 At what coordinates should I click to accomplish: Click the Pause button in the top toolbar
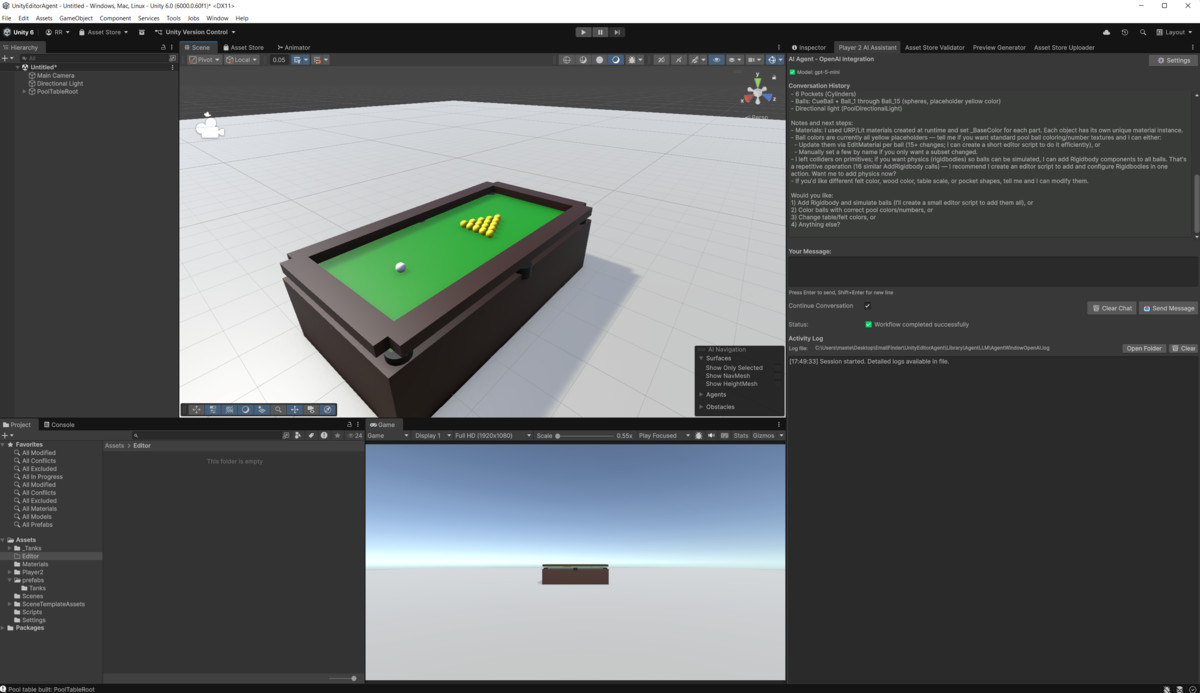600,32
